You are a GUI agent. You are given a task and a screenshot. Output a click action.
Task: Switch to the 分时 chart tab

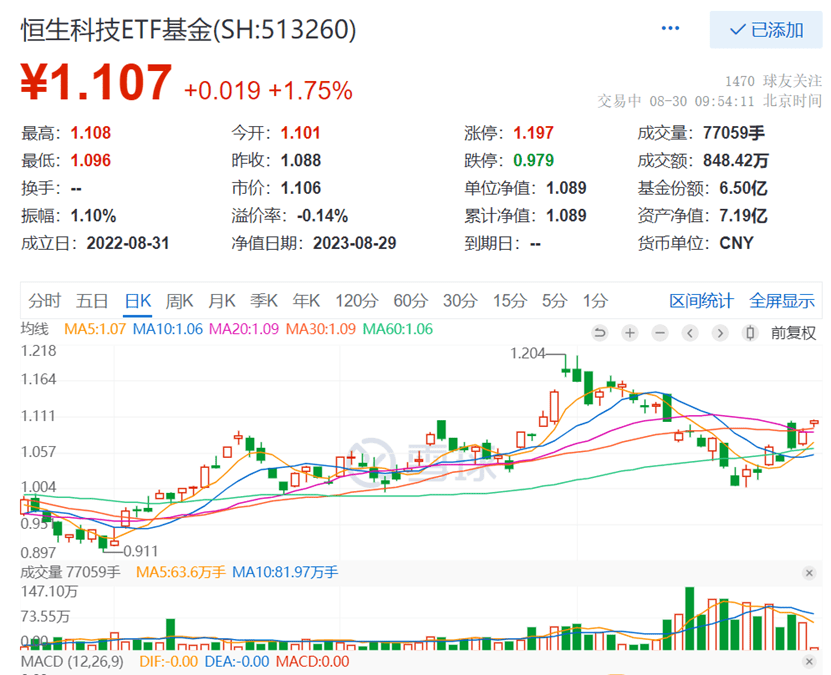click(44, 301)
